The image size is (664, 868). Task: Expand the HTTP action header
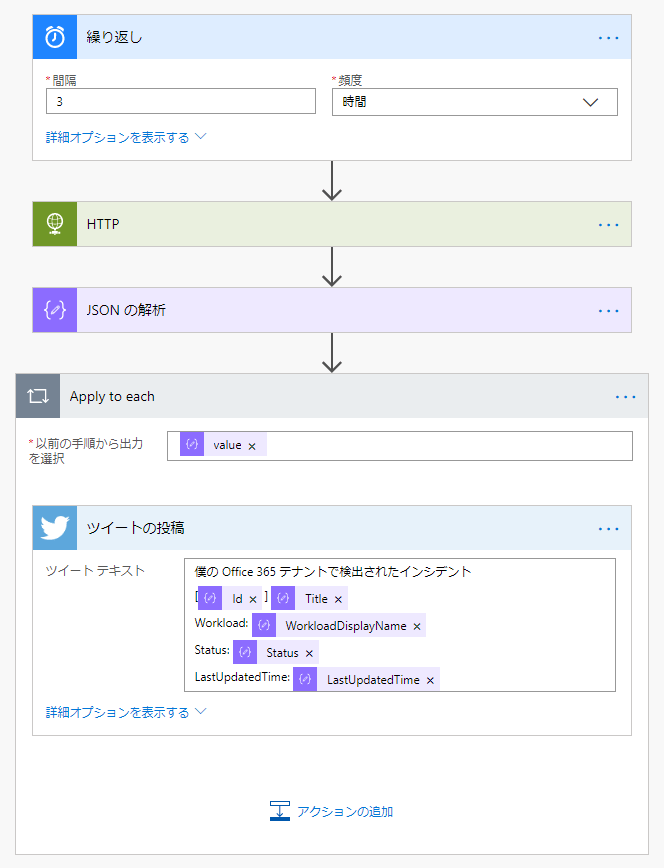coord(332,224)
